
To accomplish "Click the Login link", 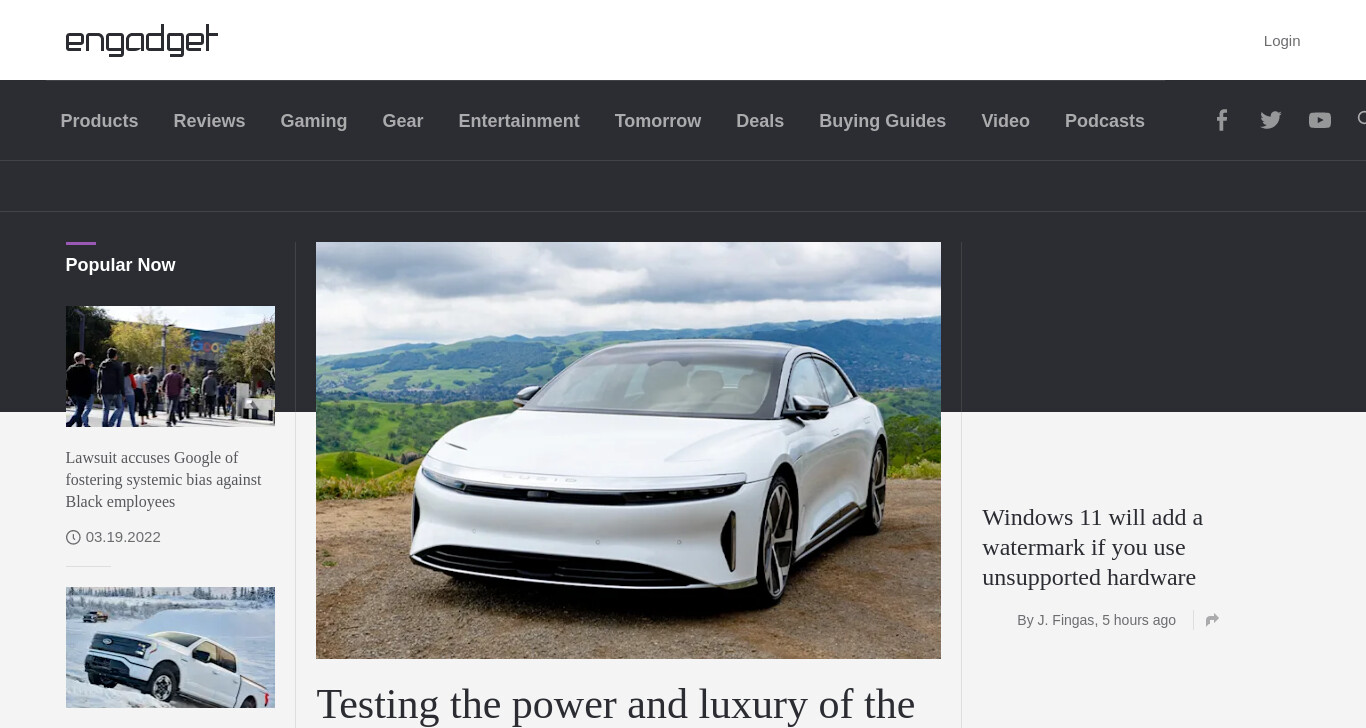I will (x=1282, y=41).
